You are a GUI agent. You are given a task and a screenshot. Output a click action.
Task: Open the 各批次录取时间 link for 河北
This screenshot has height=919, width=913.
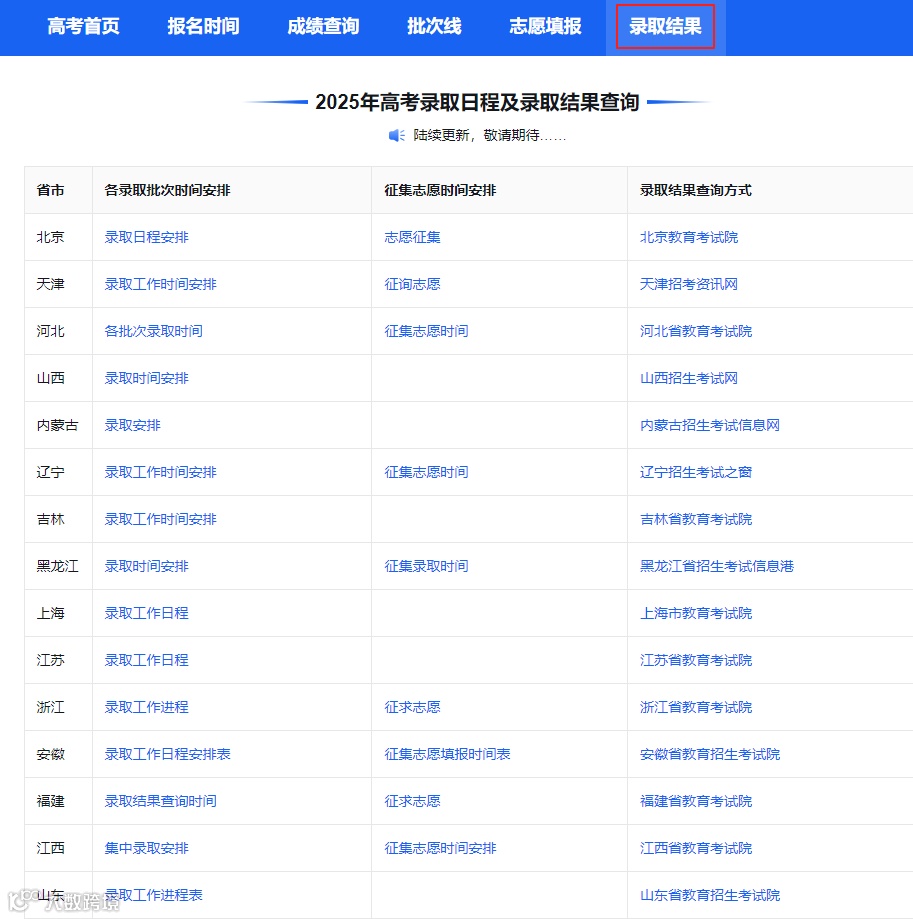click(x=154, y=331)
